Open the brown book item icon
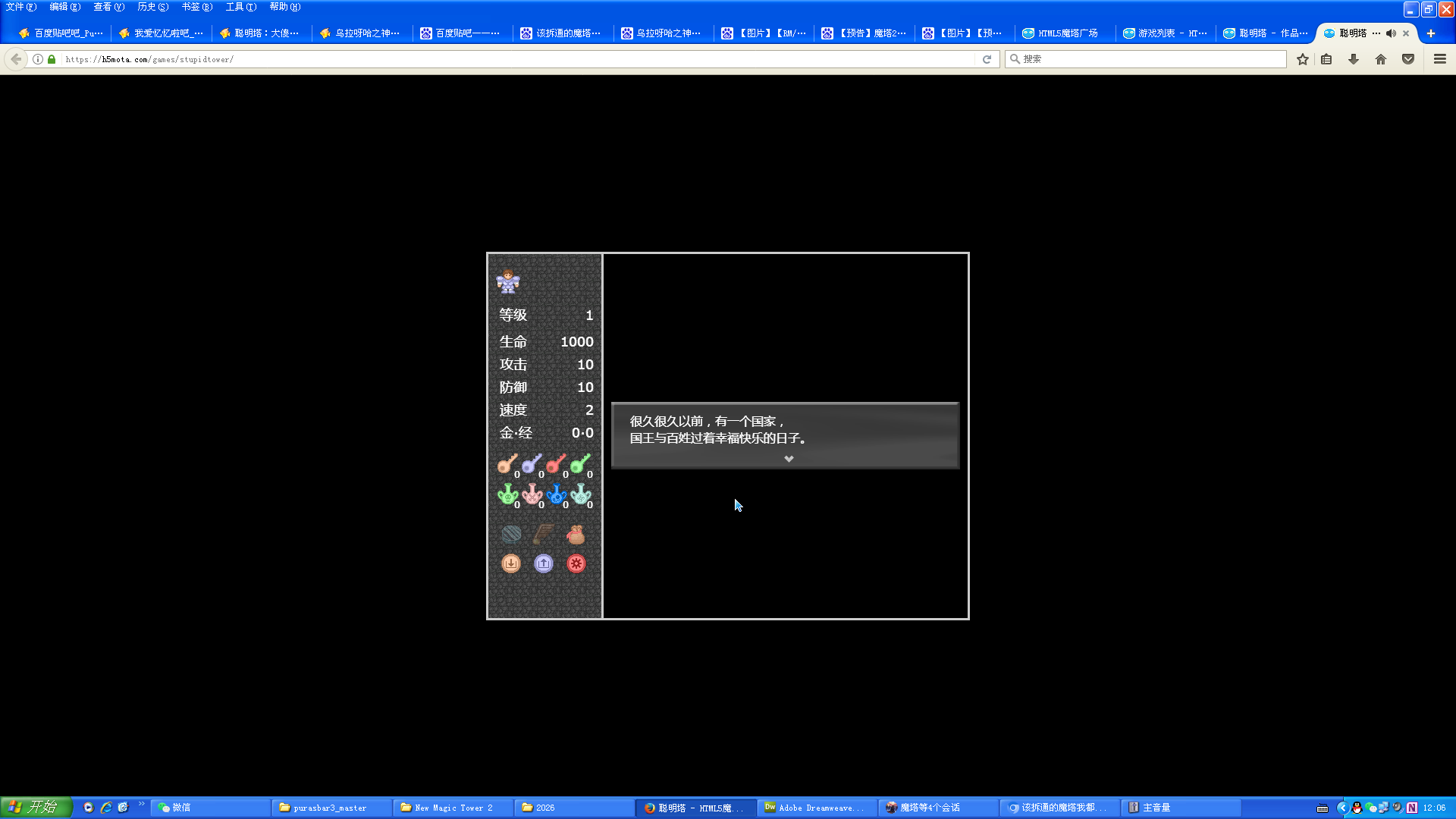The image size is (1456, 819). (543, 534)
